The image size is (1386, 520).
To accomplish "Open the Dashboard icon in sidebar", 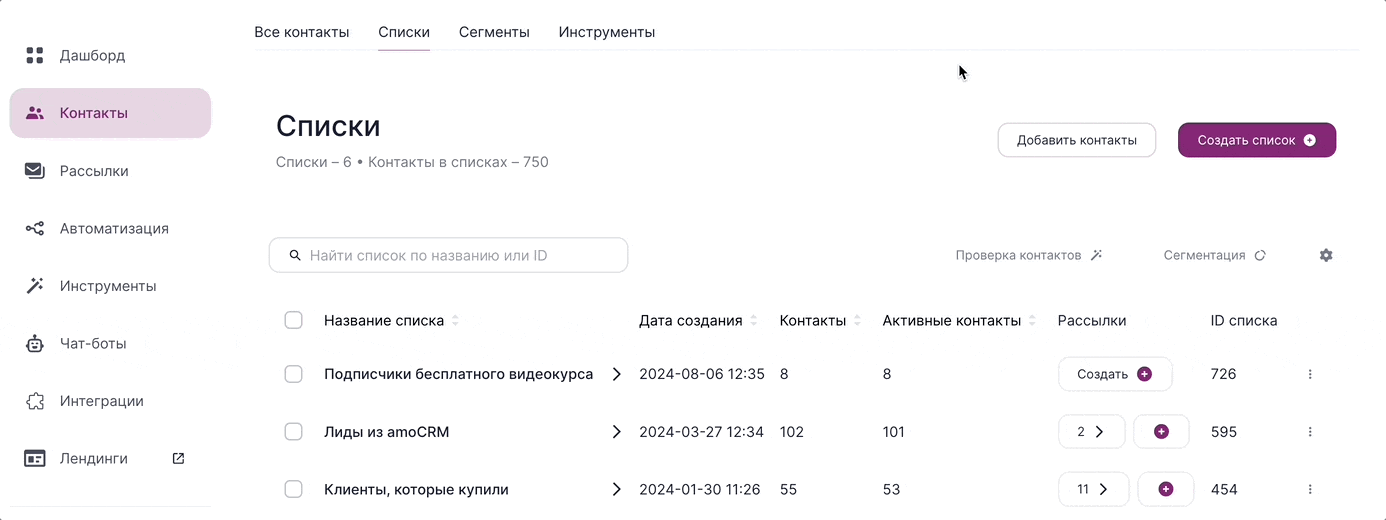I will pyautogui.click(x=35, y=55).
